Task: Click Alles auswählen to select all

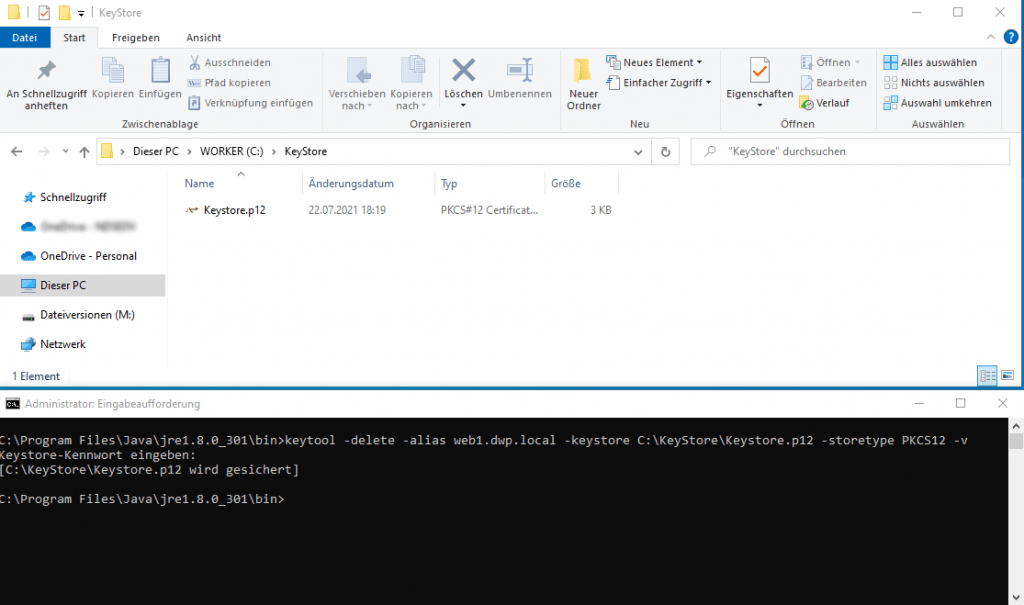Action: click(x=930, y=62)
